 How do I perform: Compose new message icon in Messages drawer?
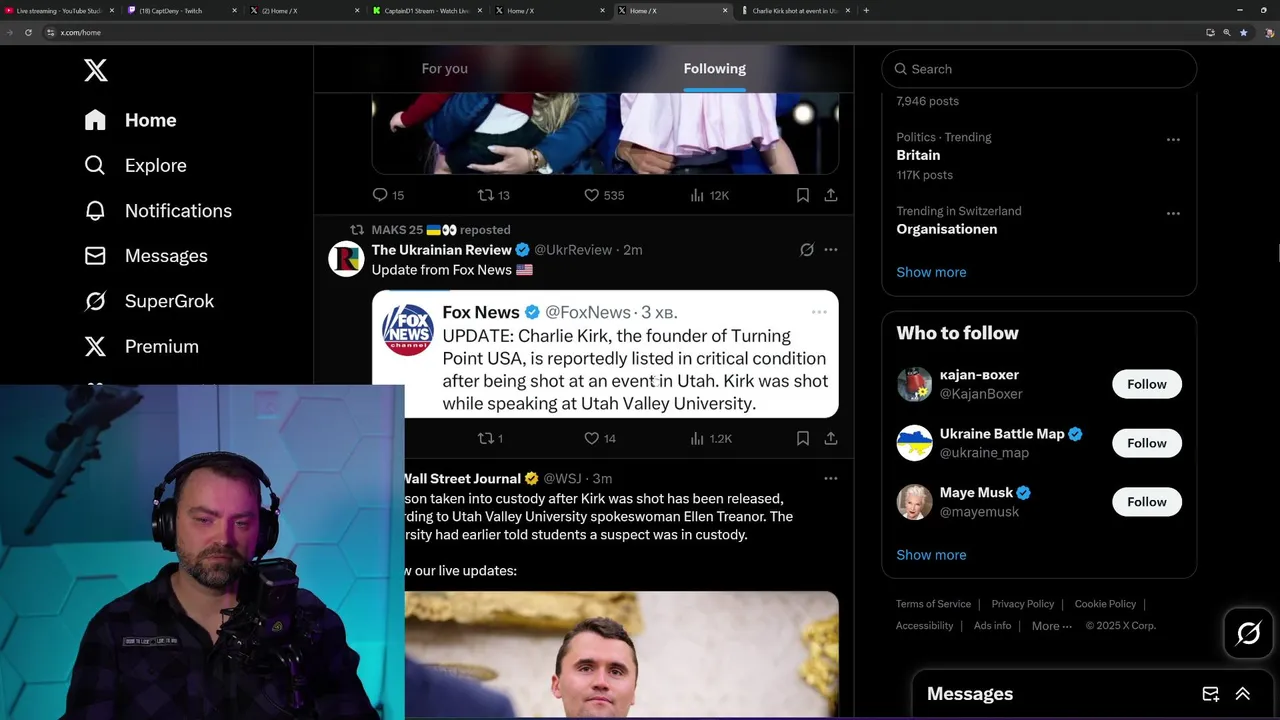pyautogui.click(x=1210, y=694)
